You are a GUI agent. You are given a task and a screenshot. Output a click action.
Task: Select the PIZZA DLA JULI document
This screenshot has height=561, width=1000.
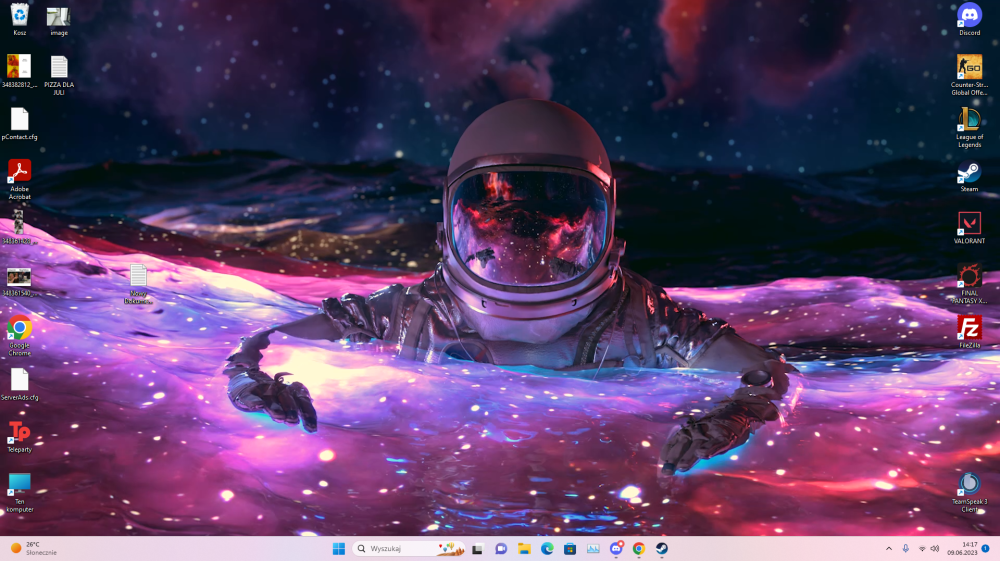pyautogui.click(x=59, y=75)
